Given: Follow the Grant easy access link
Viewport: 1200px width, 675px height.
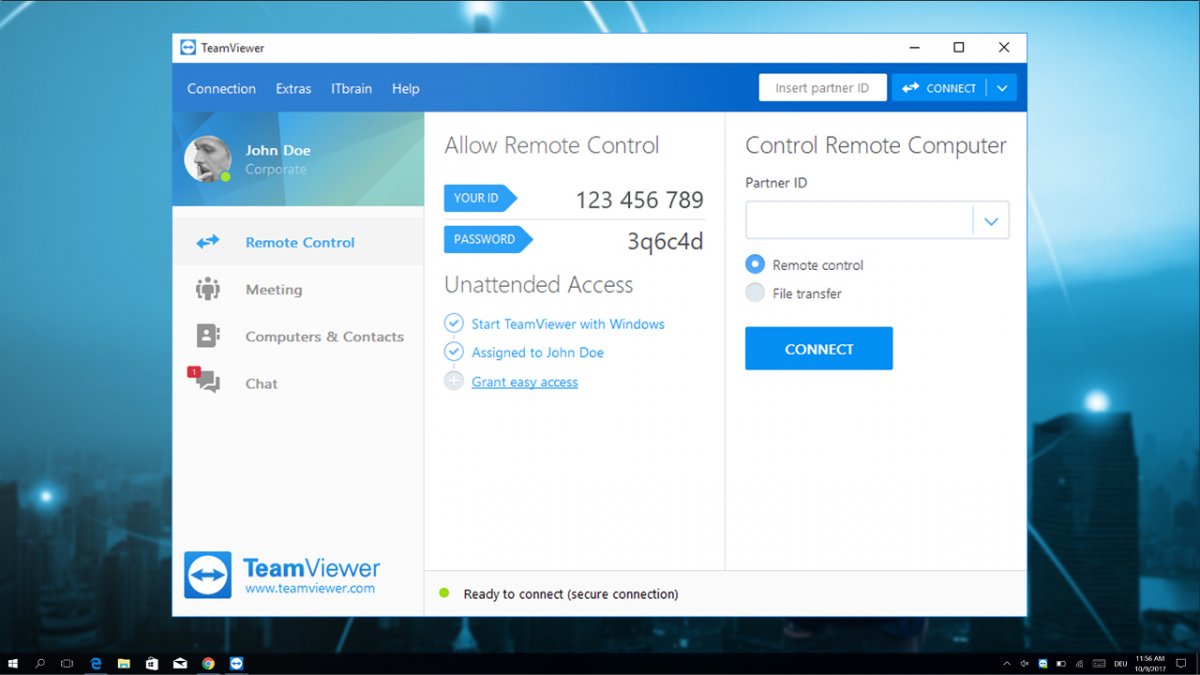Looking at the screenshot, I should [525, 381].
